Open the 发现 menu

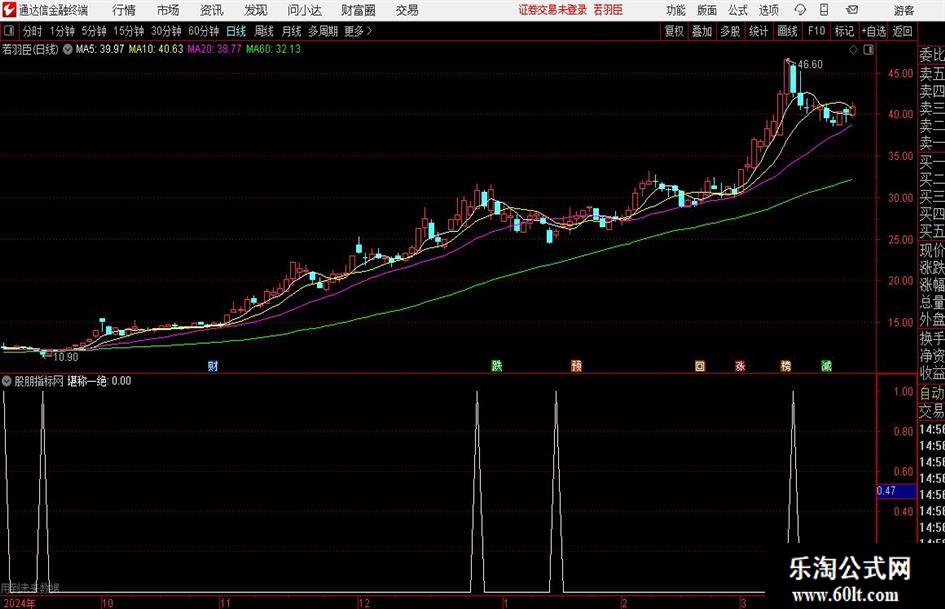(x=256, y=10)
